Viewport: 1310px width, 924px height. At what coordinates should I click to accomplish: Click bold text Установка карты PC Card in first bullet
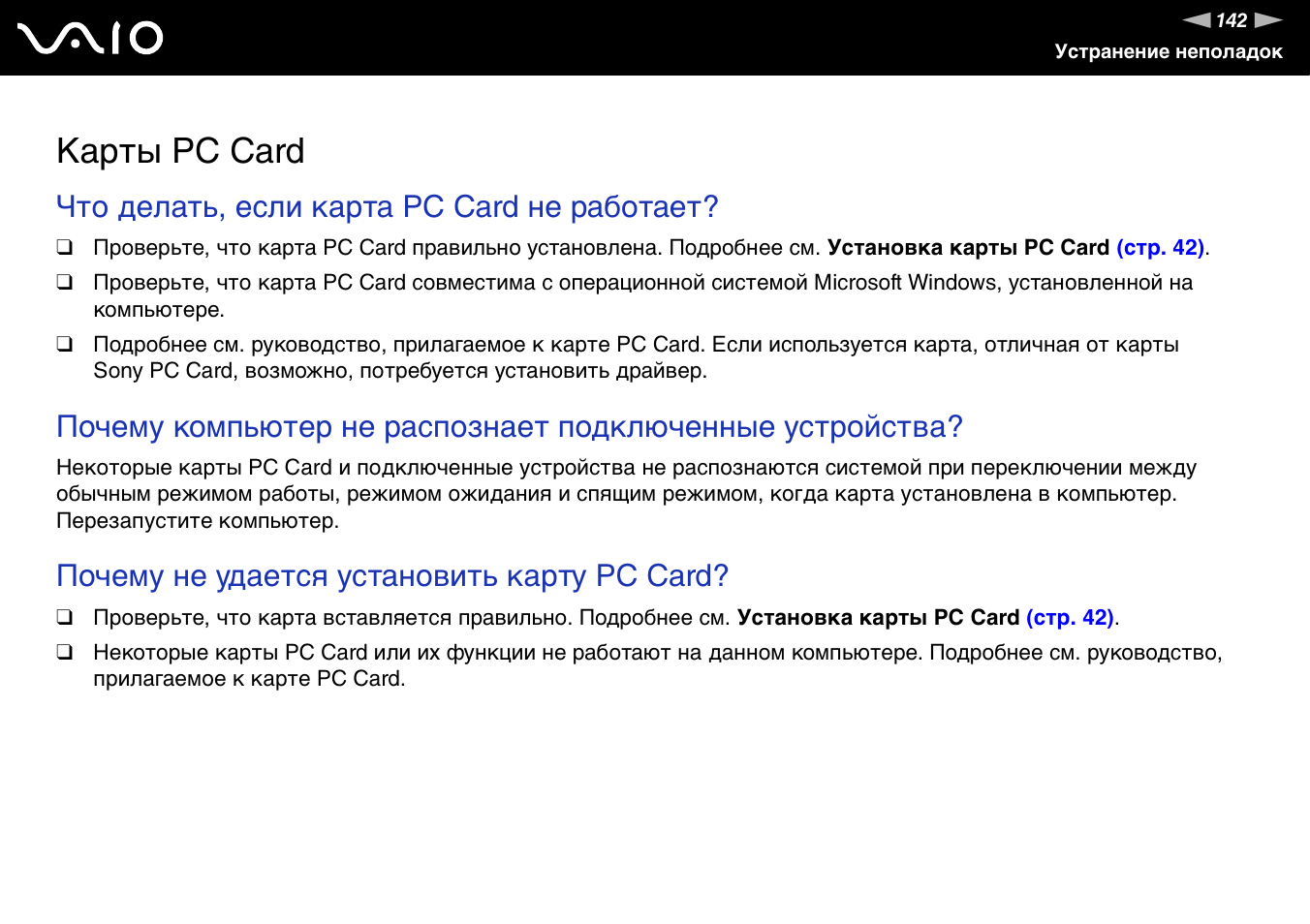(x=969, y=248)
